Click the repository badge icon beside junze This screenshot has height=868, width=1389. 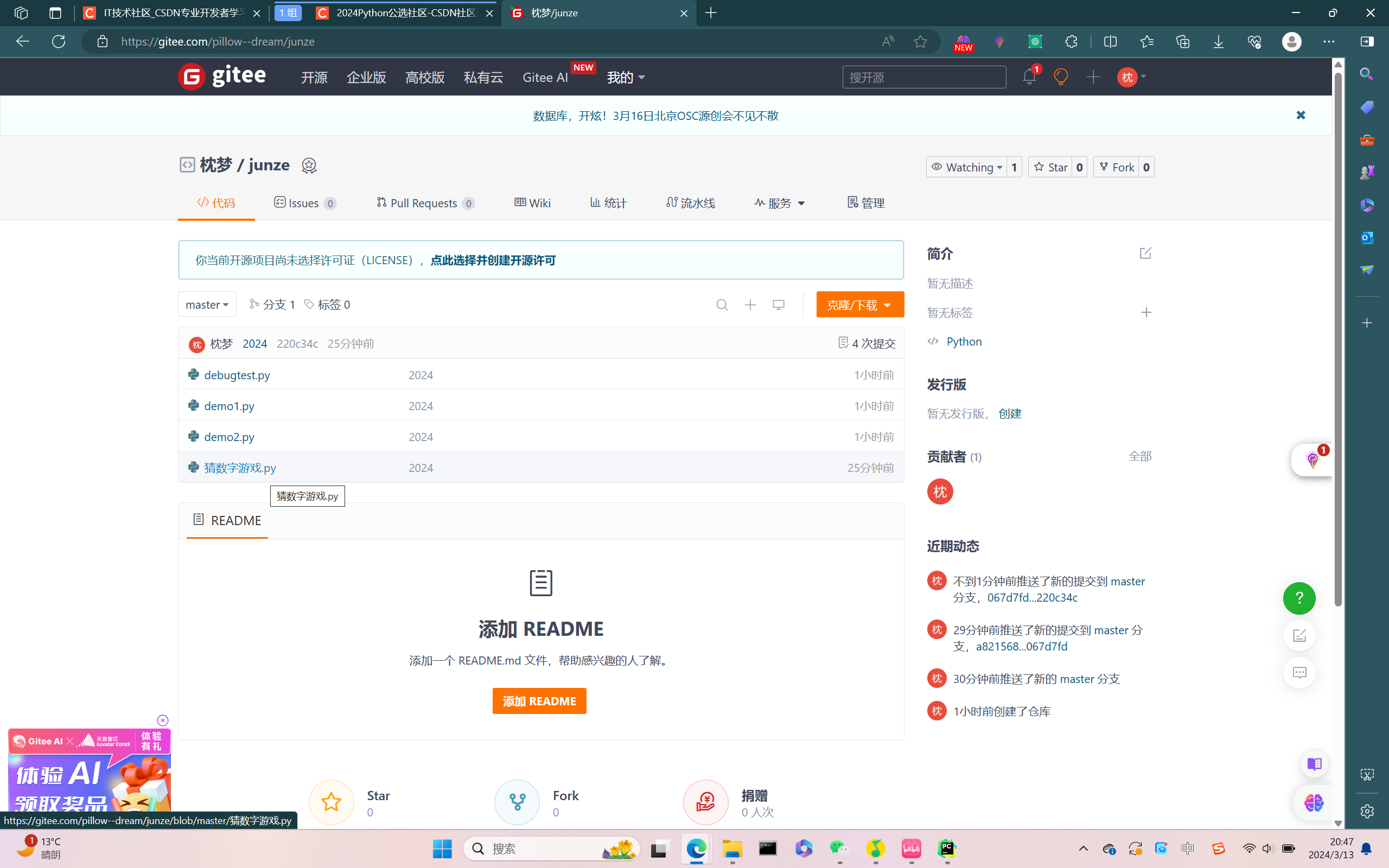click(309, 166)
